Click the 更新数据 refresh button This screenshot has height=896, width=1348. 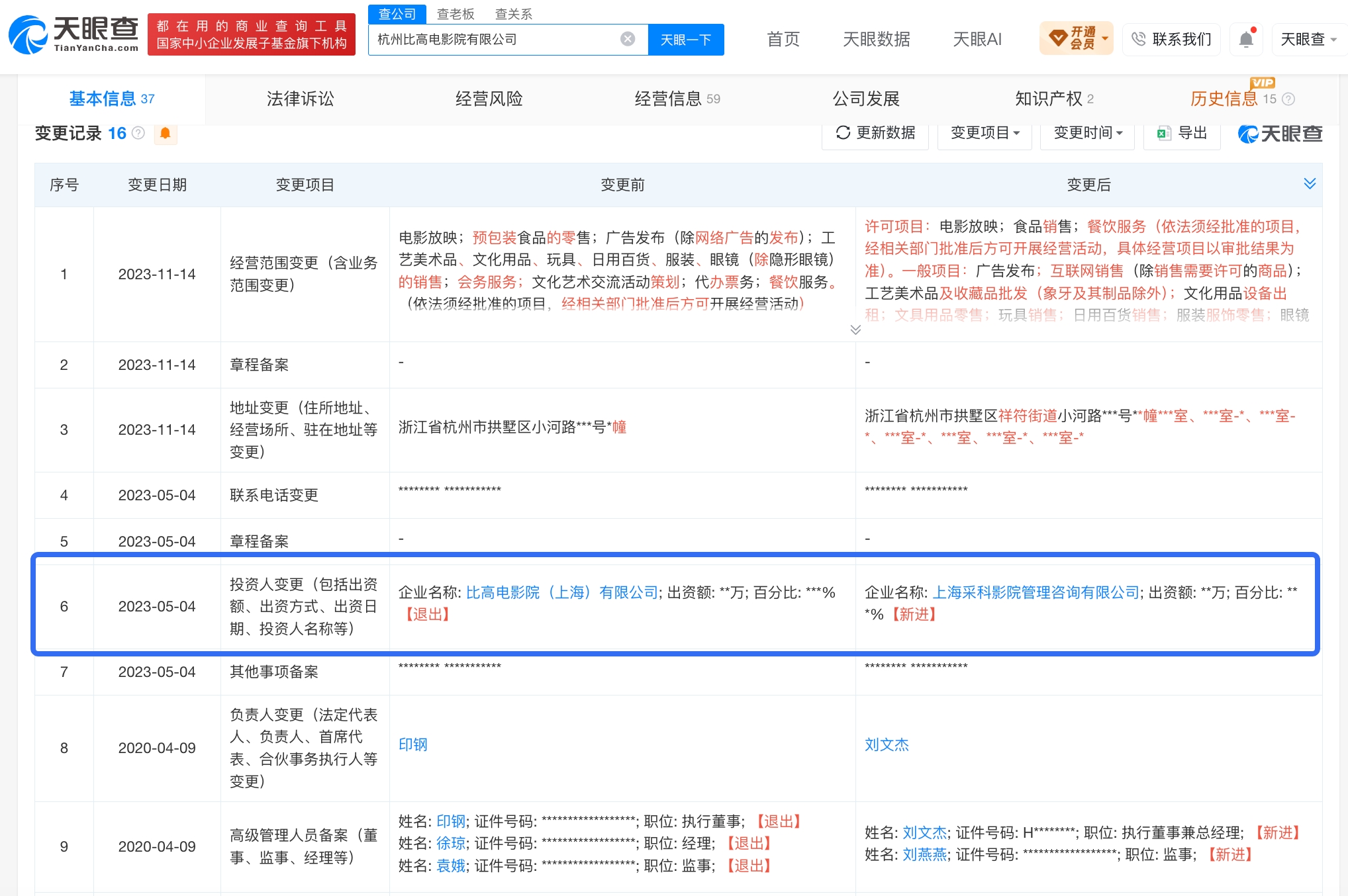pyautogui.click(x=875, y=133)
